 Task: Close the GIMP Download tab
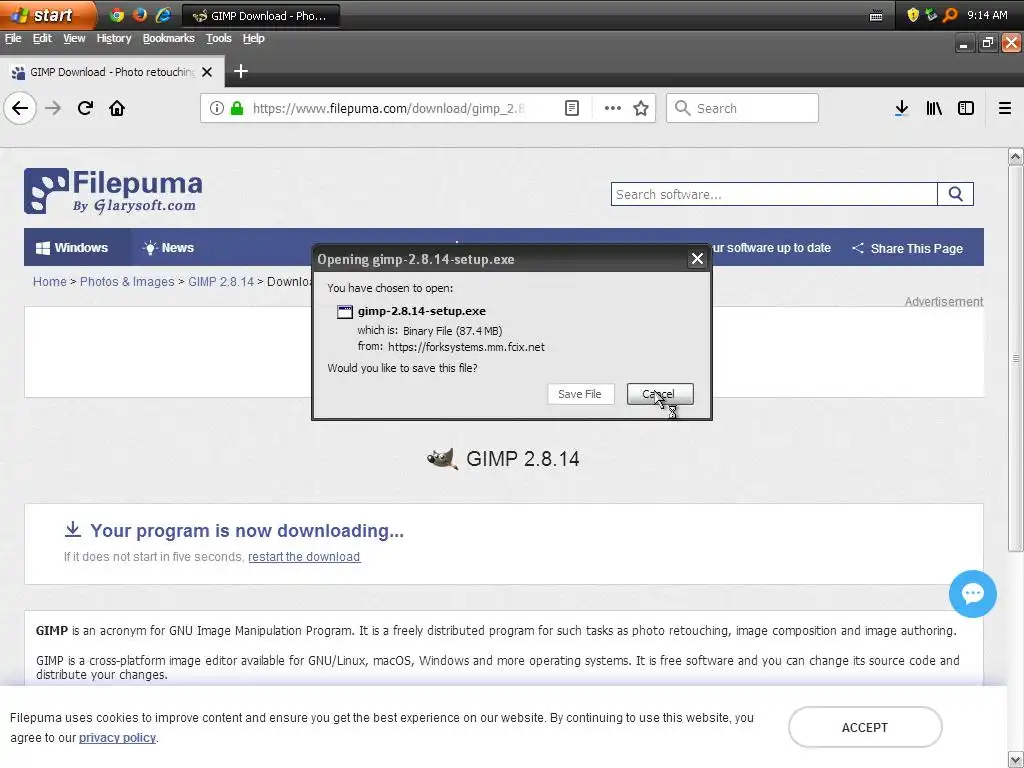pyautogui.click(x=207, y=72)
